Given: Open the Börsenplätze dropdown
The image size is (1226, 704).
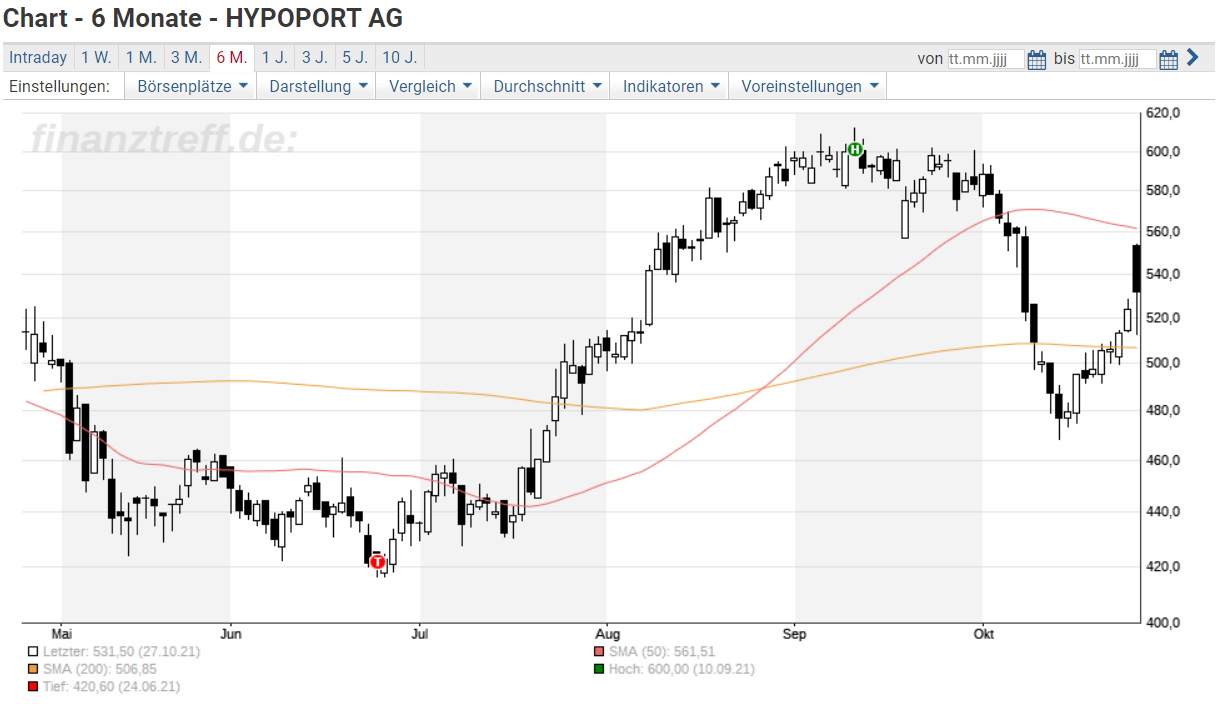Looking at the screenshot, I should pos(192,86).
